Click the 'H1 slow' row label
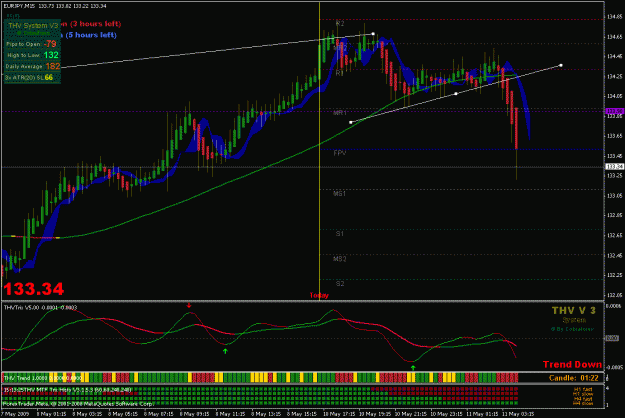Image resolution: width=625 pixels, height=418 pixels. point(583,394)
